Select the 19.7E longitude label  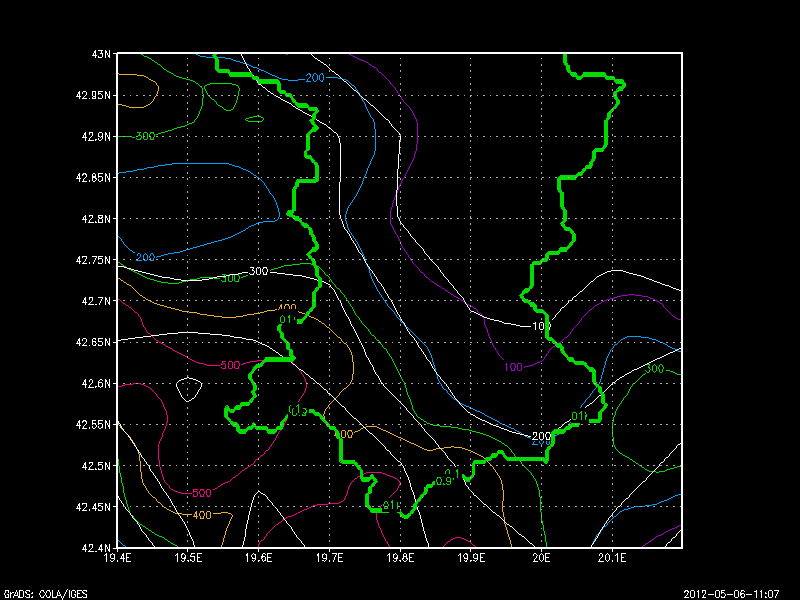pyautogui.click(x=330, y=558)
